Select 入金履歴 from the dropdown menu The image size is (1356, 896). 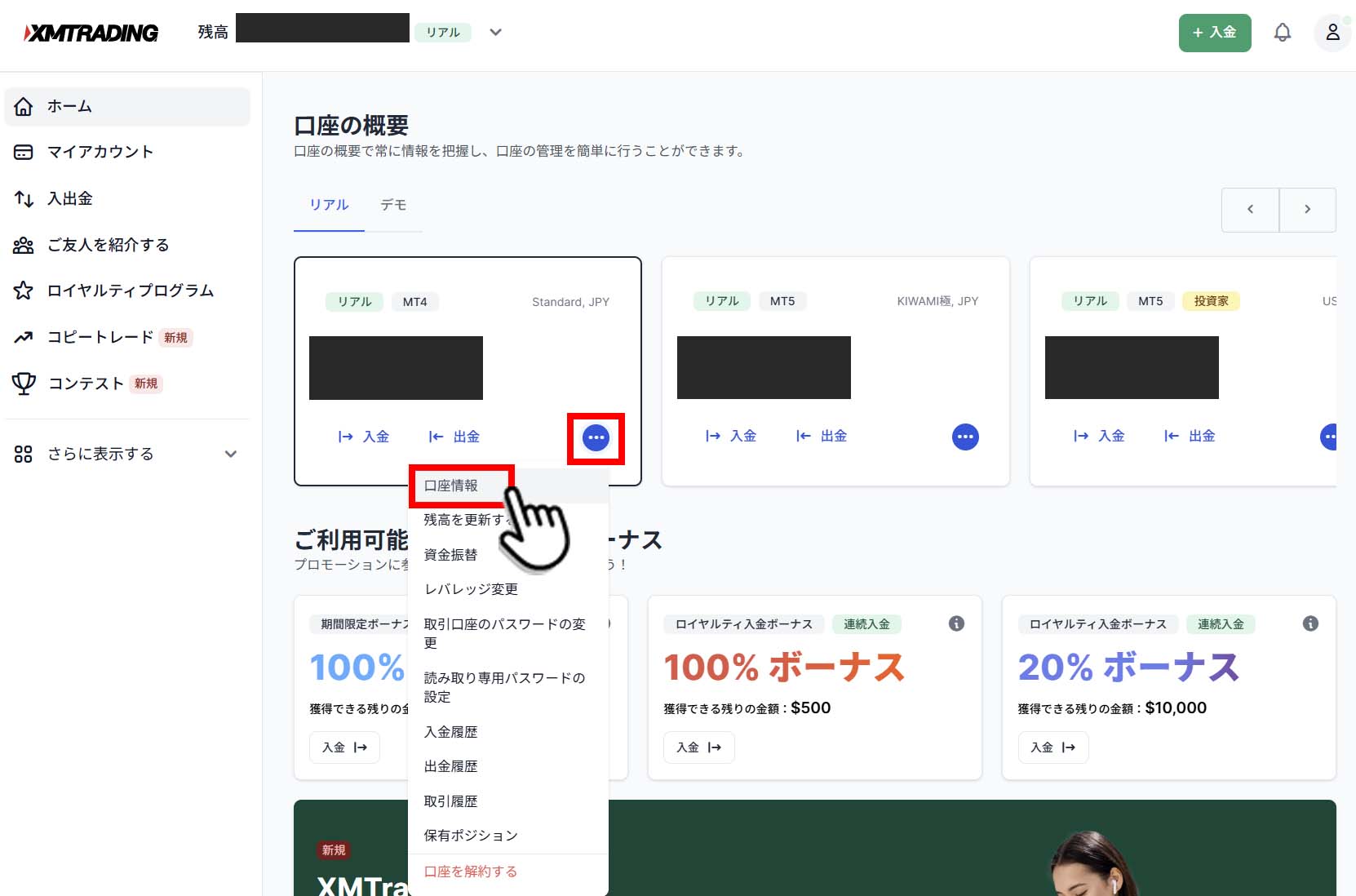tap(508, 732)
